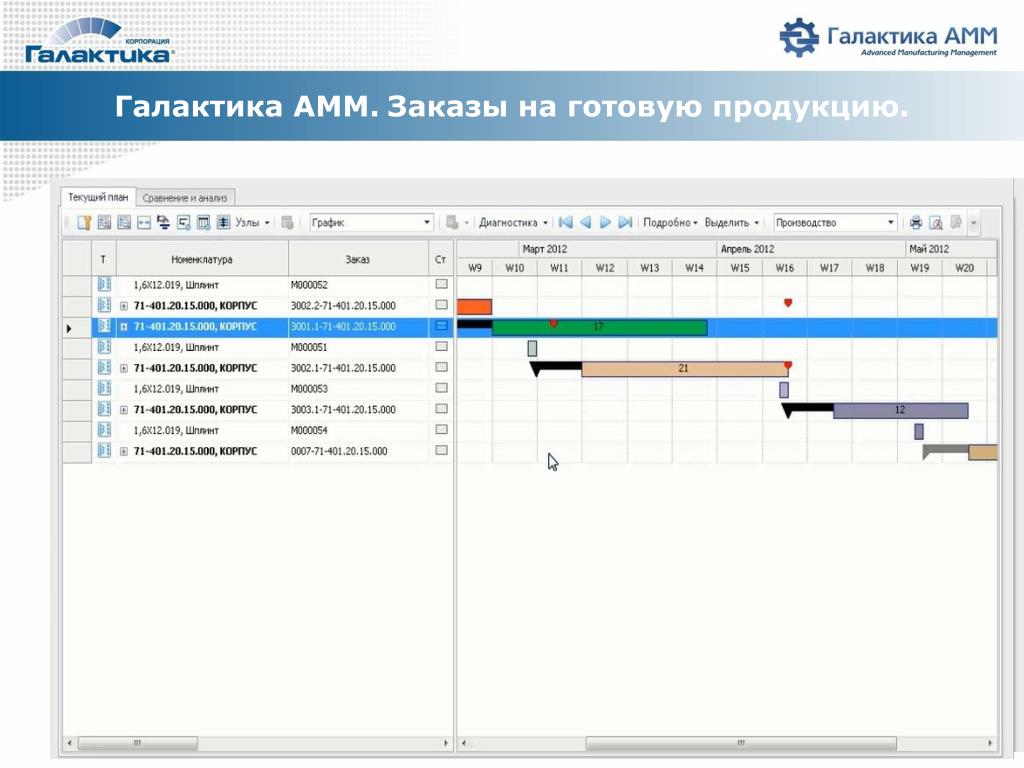Select the orange Gantt bar in W9
This screenshot has width=1024, height=768.
point(474,307)
